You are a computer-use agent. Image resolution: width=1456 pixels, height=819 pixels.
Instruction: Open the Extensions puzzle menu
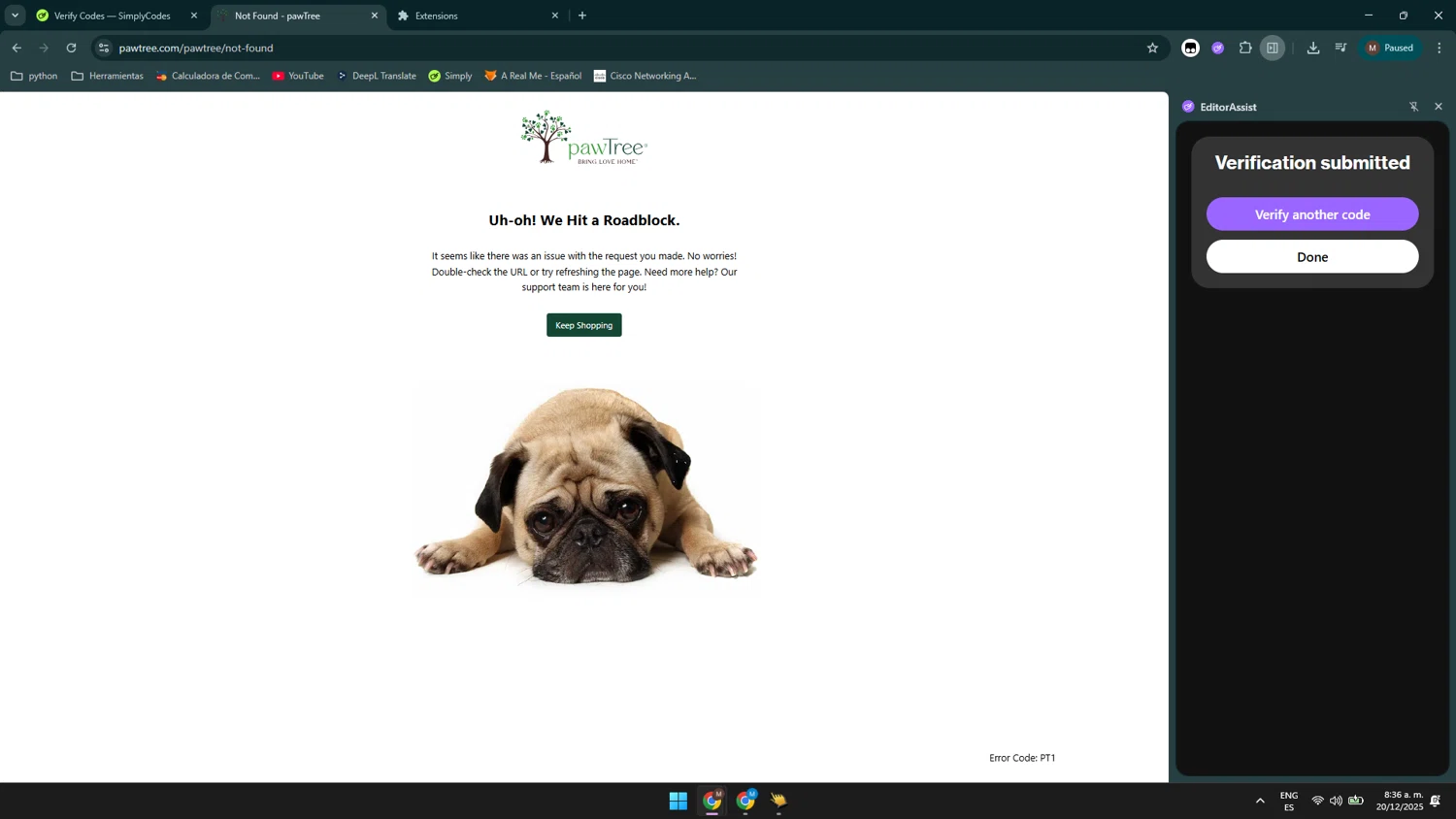pos(1245,48)
